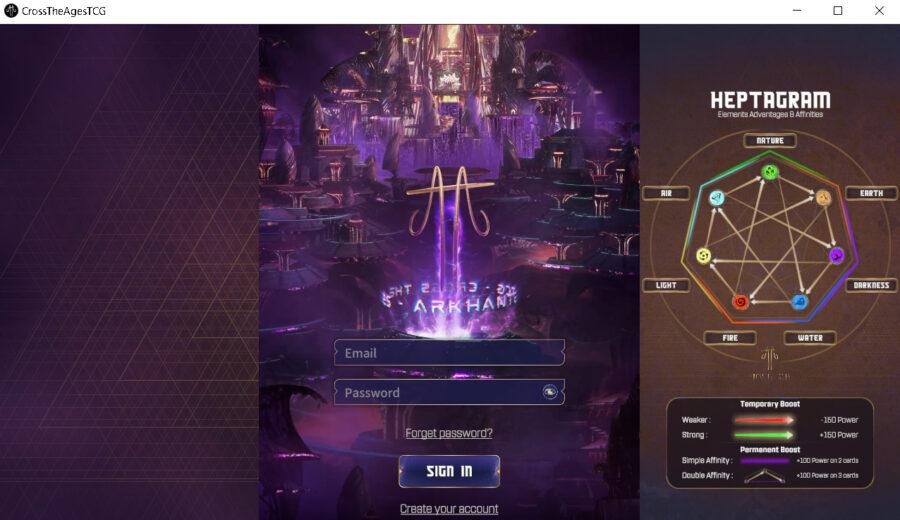Select the FIRE label on heptagram

(x=730, y=338)
